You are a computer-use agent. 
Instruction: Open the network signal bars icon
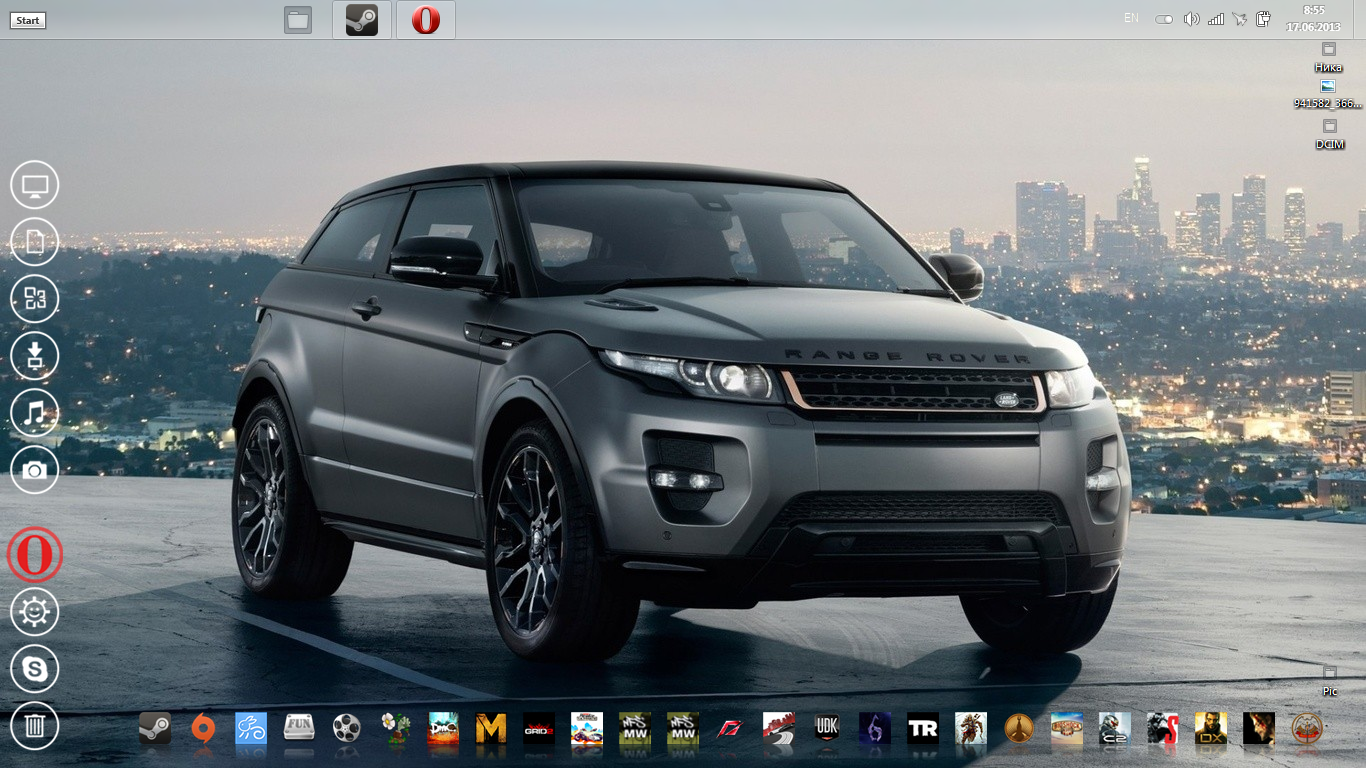point(1216,19)
